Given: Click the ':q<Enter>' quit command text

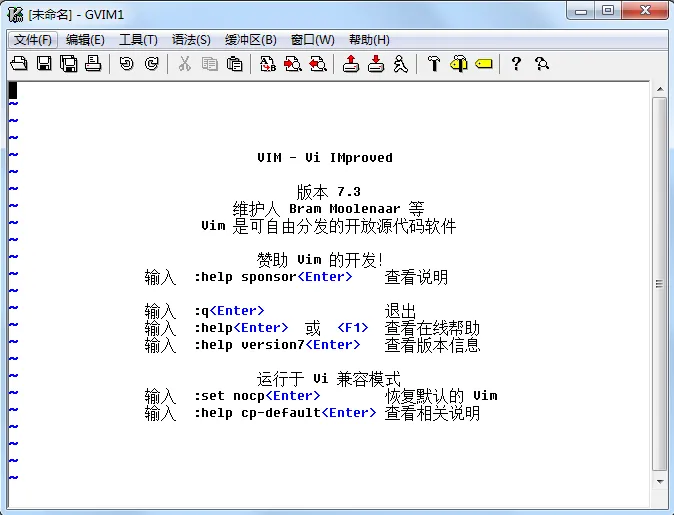Looking at the screenshot, I should (229, 311).
